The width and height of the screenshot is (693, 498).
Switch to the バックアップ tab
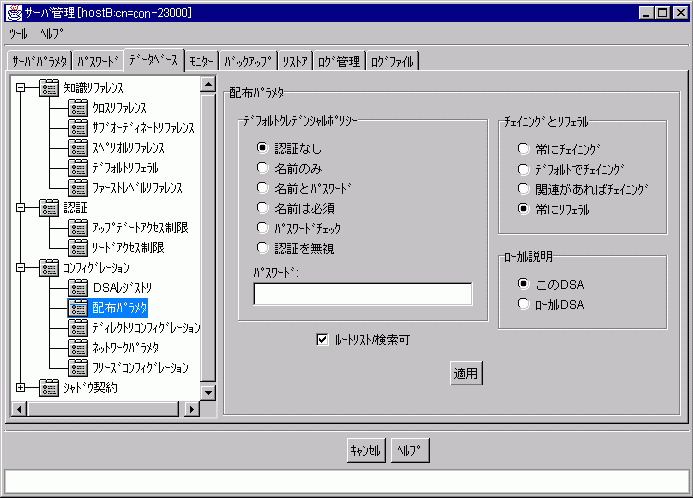pos(248,61)
